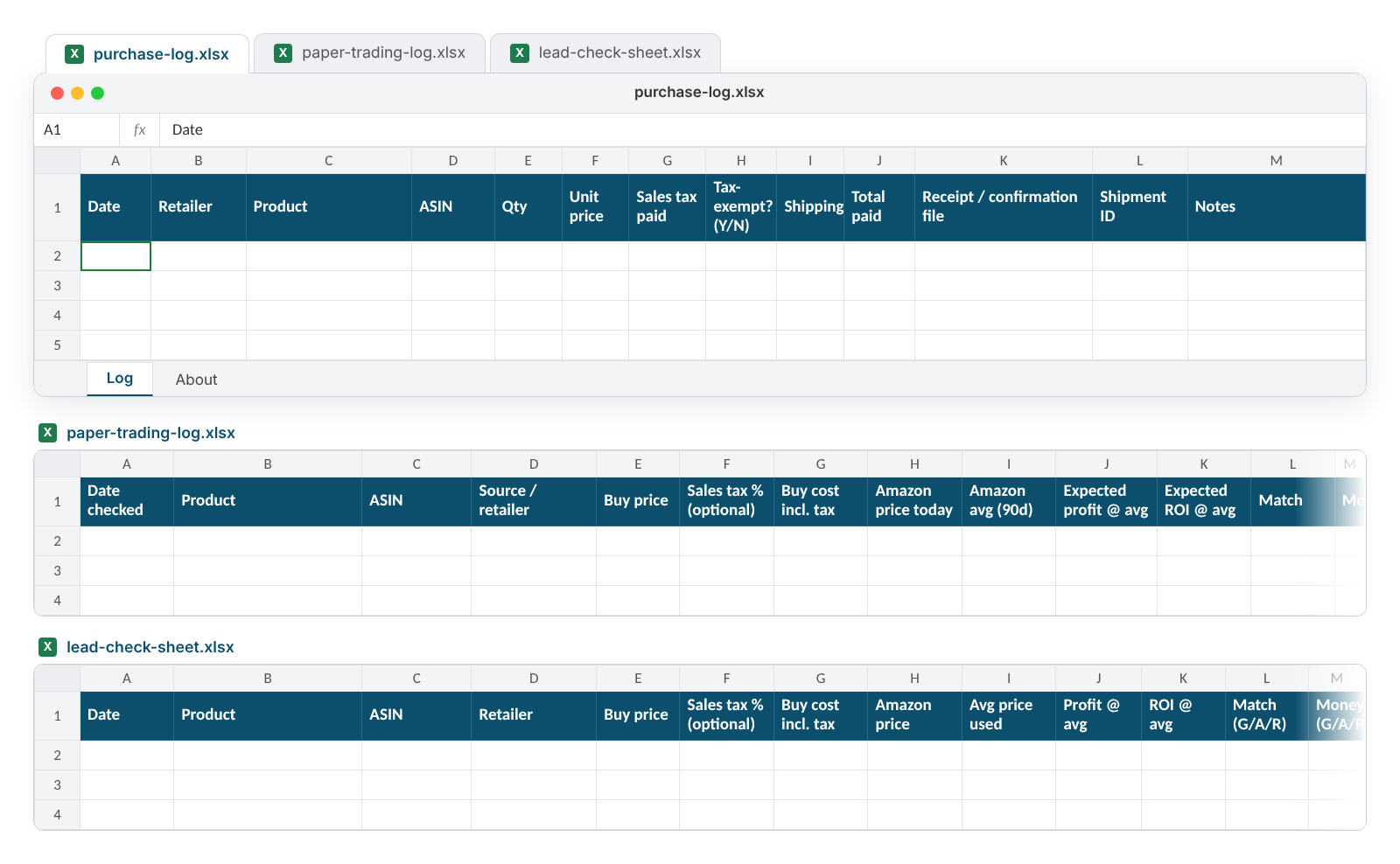This screenshot has width=1400, height=864.
Task: Select 'Source / retailer' header cell
Action: click(x=534, y=501)
